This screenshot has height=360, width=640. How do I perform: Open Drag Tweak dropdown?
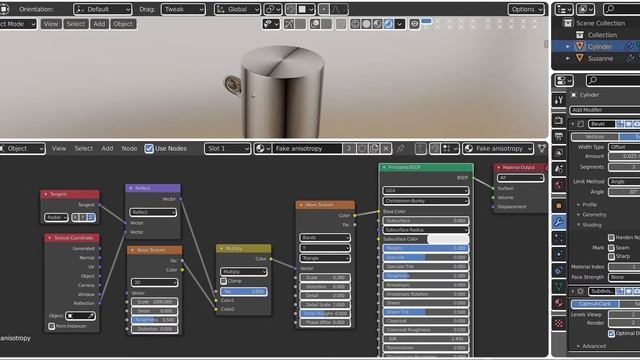pyautogui.click(x=183, y=9)
